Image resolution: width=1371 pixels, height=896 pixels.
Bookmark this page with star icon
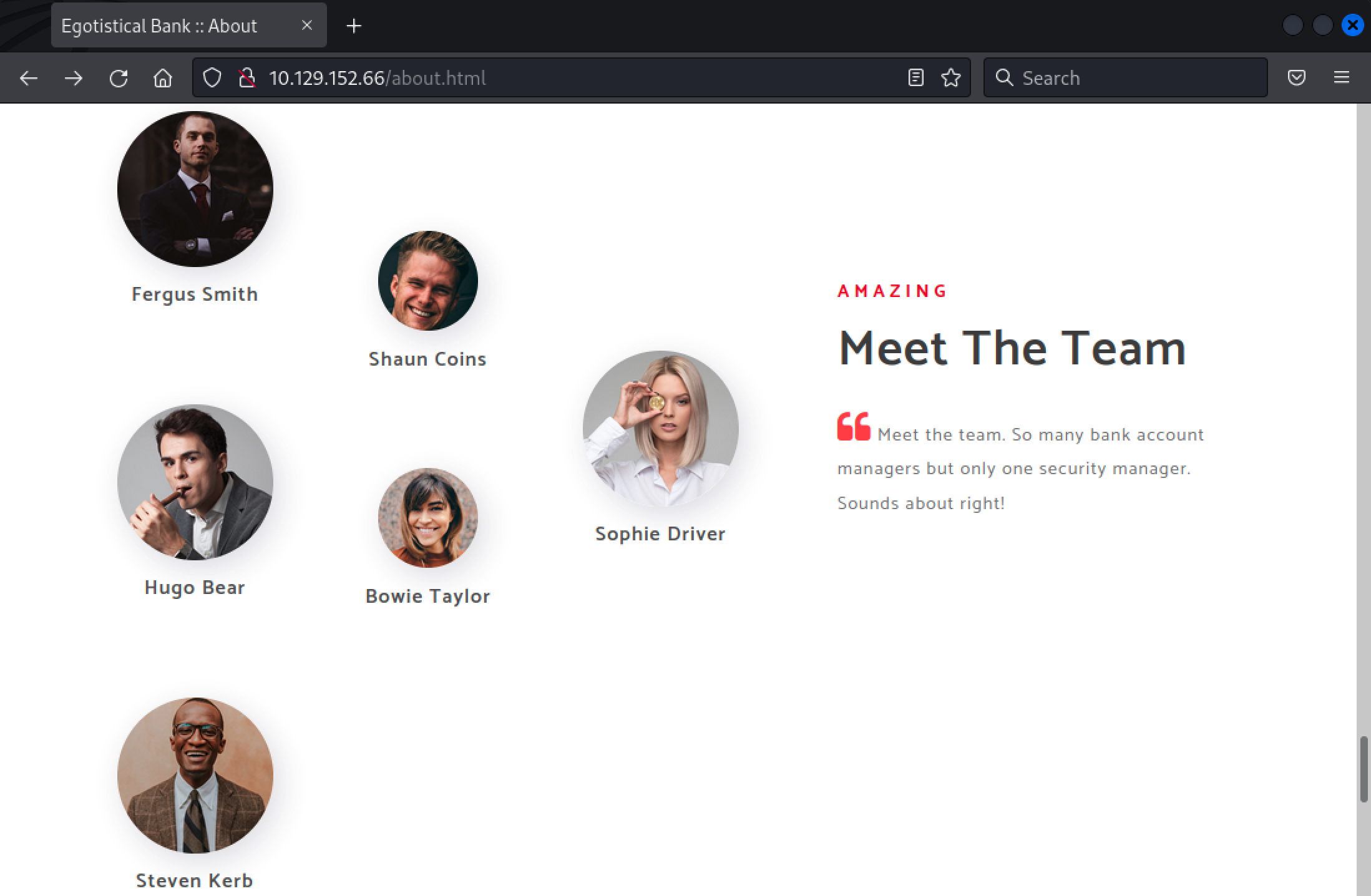click(951, 78)
